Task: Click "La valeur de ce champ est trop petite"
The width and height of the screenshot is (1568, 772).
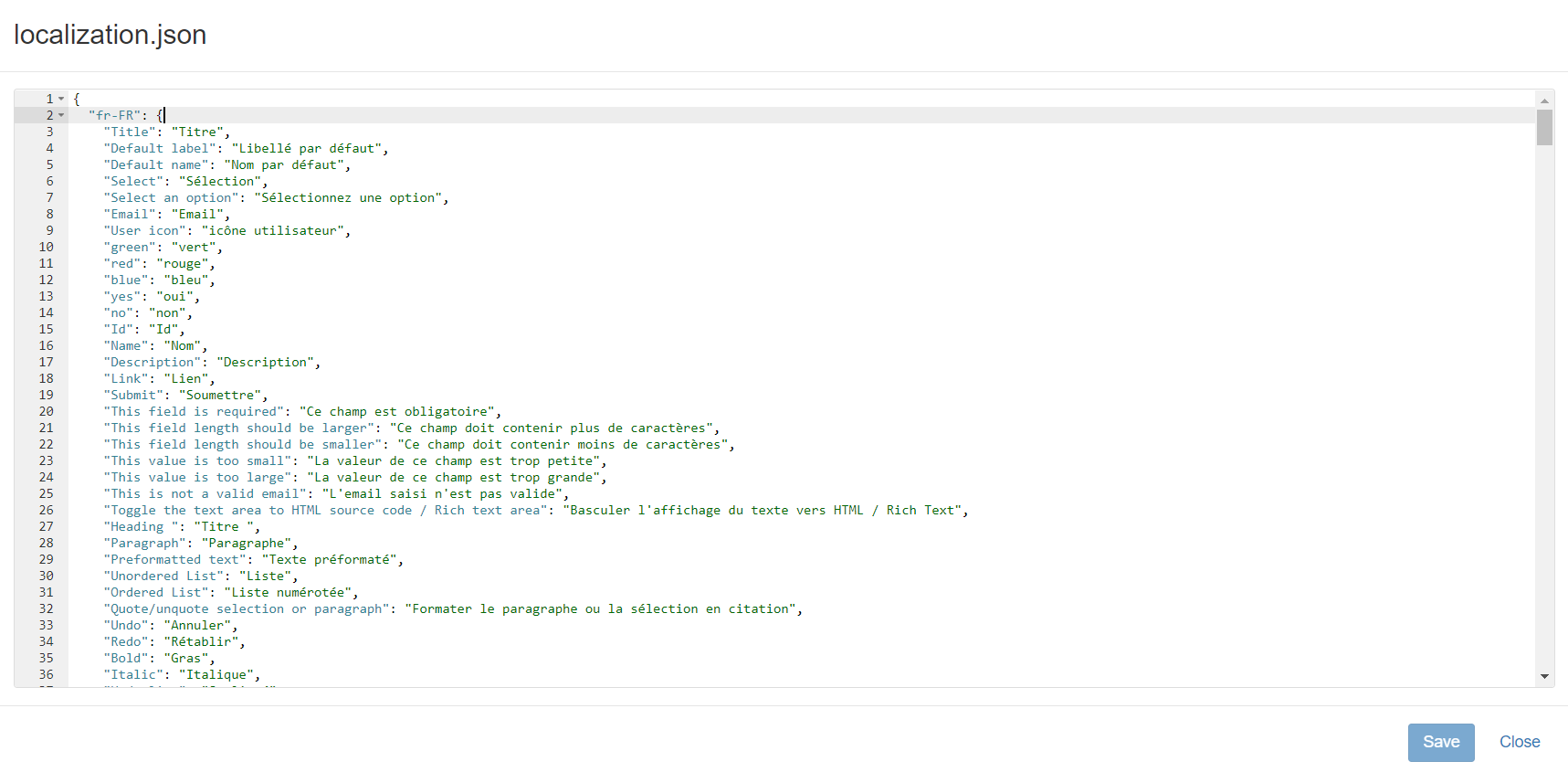Action: (454, 460)
